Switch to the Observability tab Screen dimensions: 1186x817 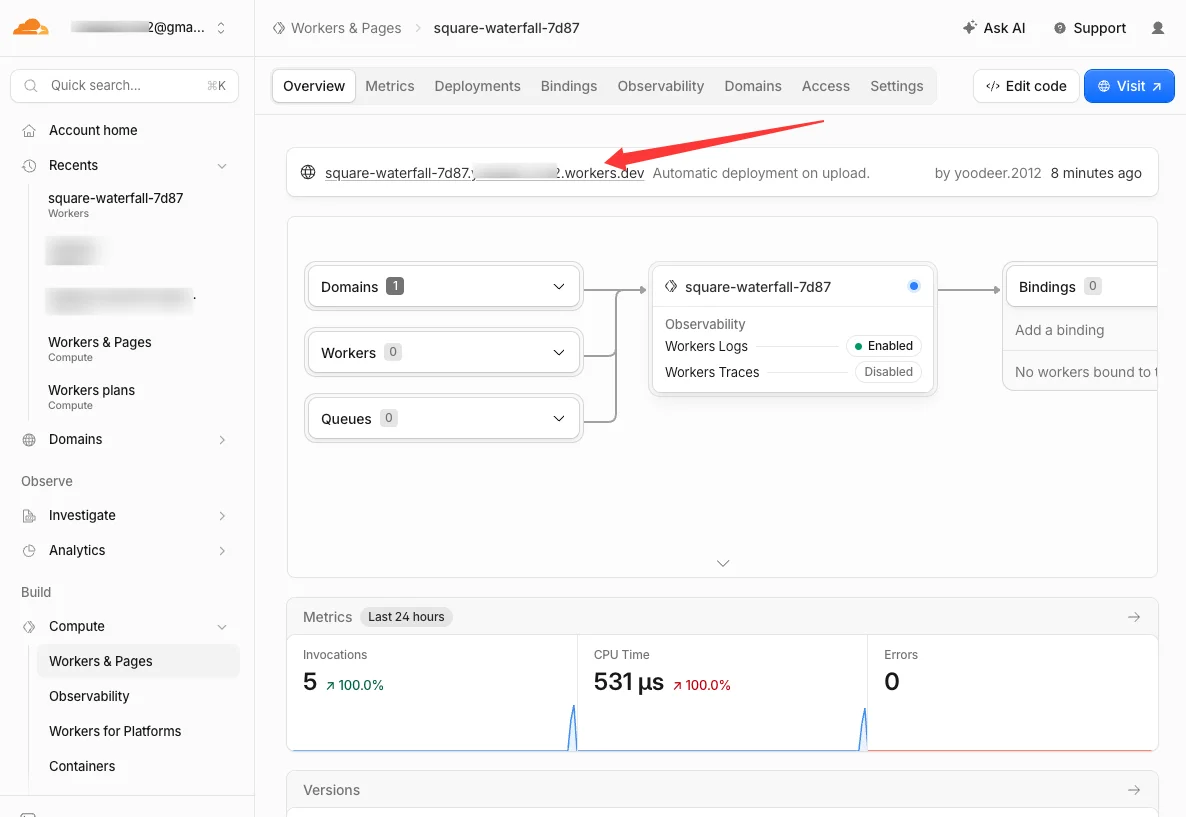tap(660, 86)
